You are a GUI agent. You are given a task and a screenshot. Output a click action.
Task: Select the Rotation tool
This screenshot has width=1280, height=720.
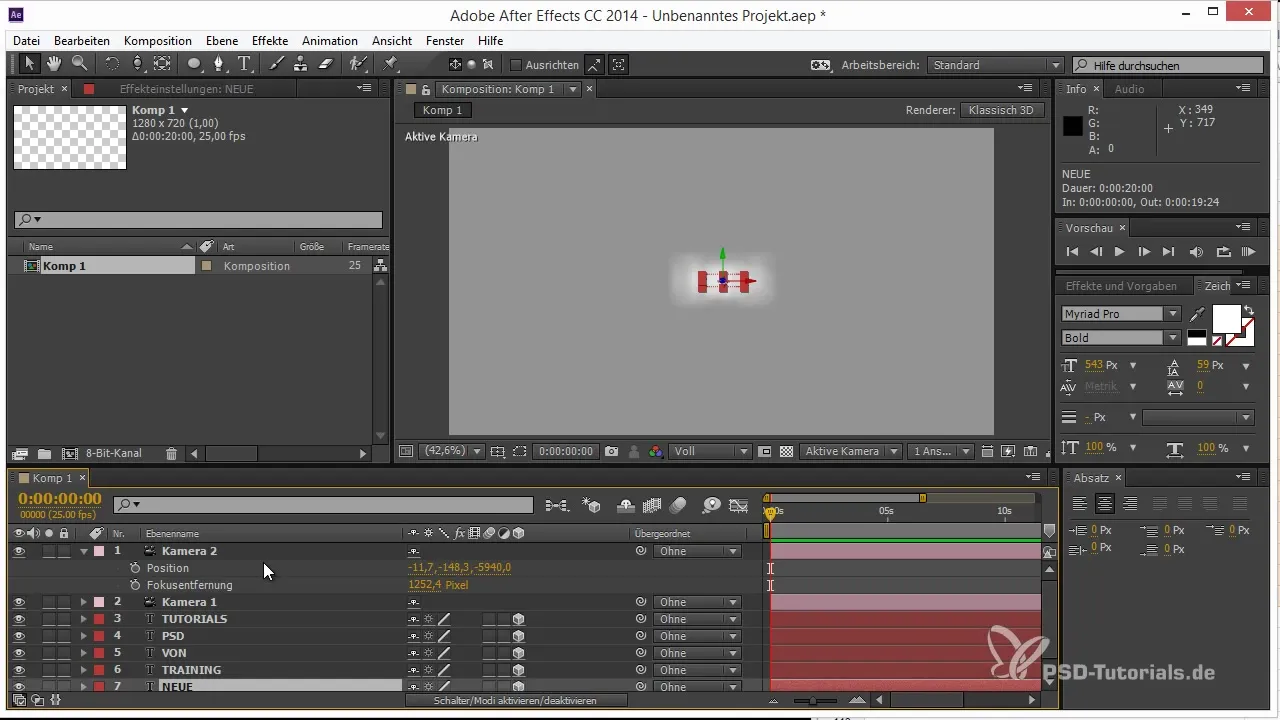[112, 64]
